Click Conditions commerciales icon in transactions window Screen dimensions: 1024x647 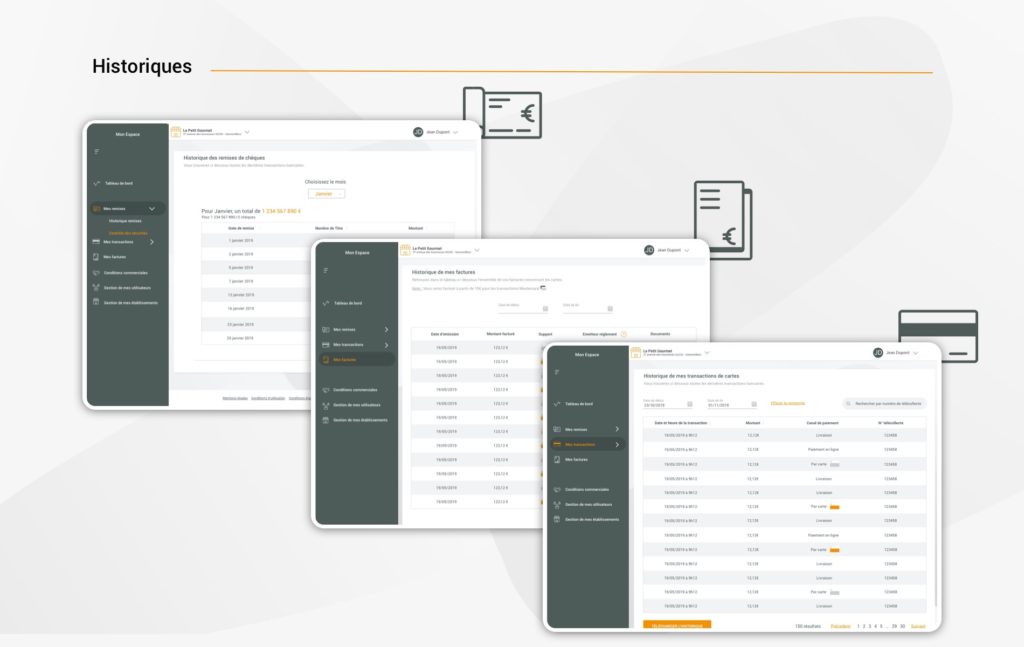[x=557, y=490]
